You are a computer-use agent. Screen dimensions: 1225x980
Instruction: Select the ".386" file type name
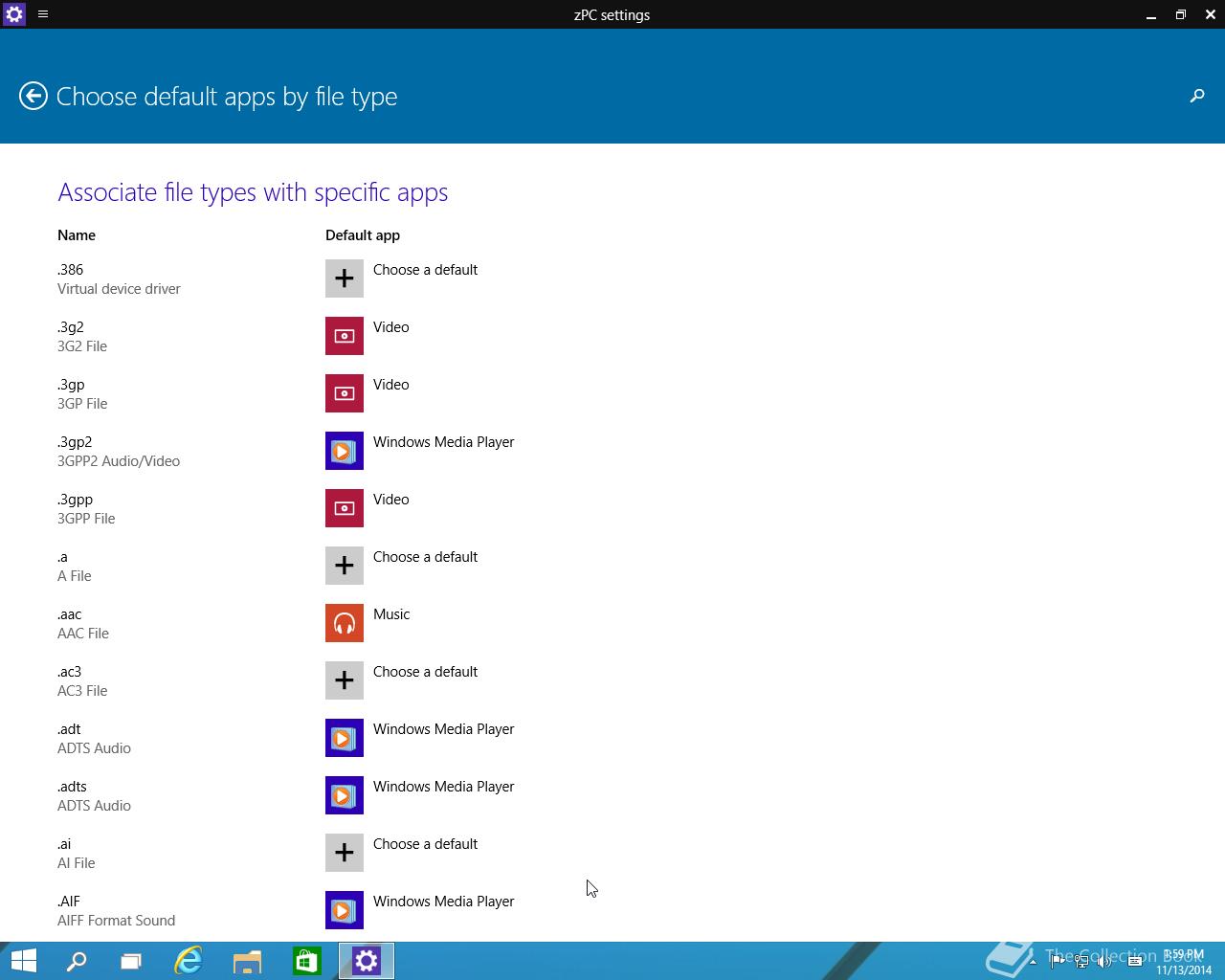pos(71,270)
